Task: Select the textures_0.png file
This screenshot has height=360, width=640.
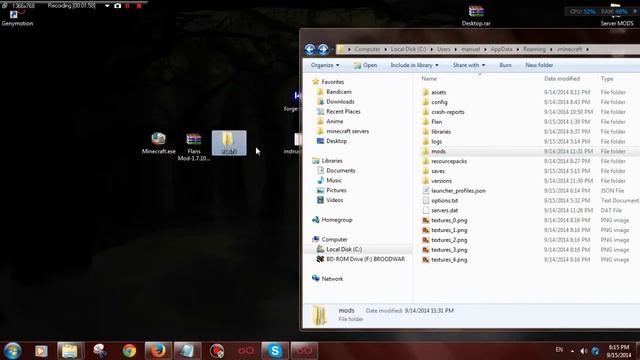Action: 449,220
